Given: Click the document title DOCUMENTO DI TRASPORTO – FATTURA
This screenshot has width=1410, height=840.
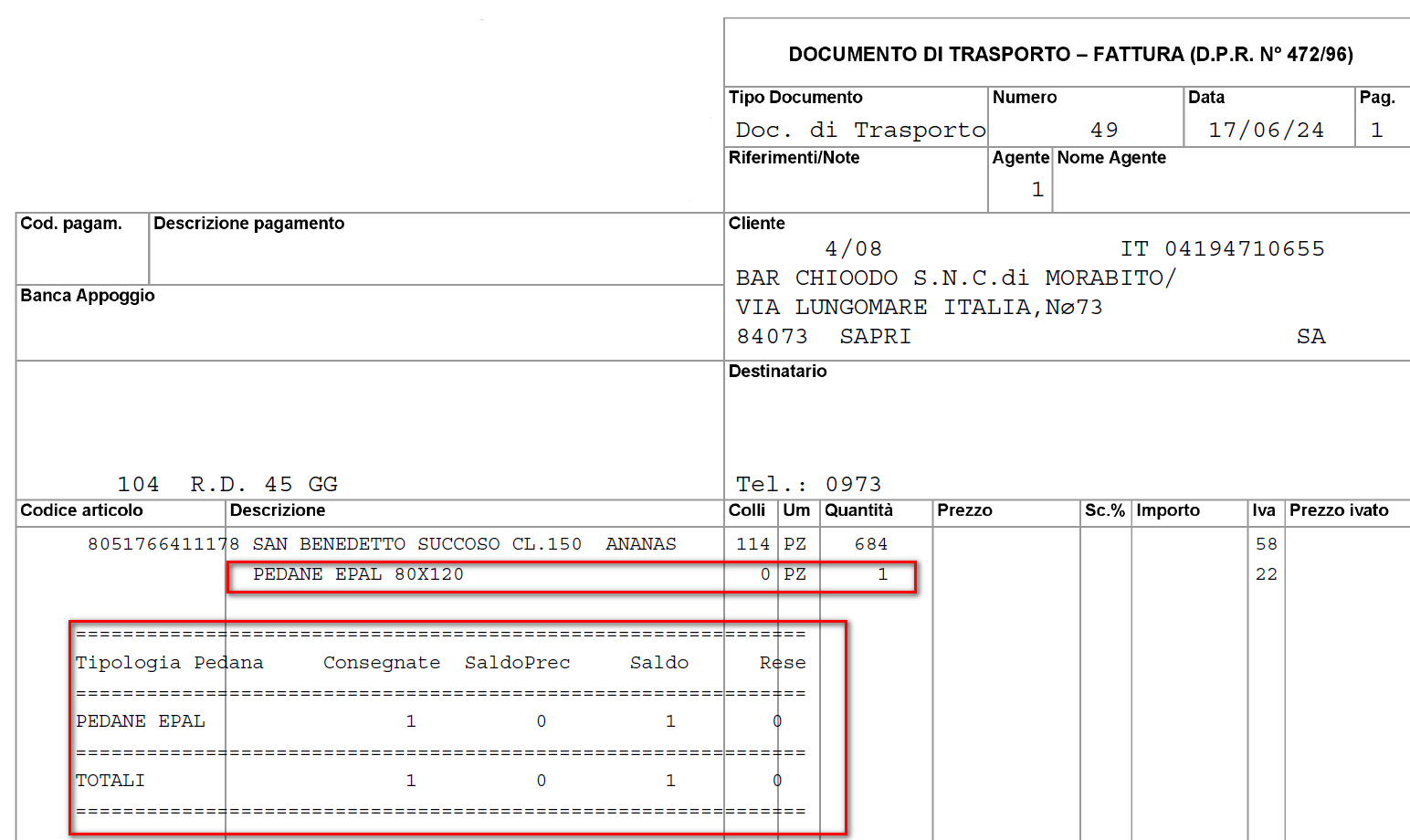Looking at the screenshot, I should tap(1070, 55).
